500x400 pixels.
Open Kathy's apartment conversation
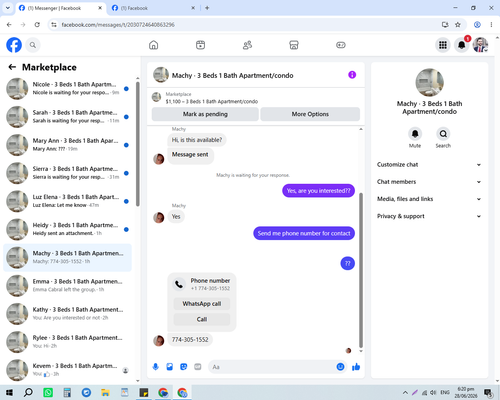67,314
